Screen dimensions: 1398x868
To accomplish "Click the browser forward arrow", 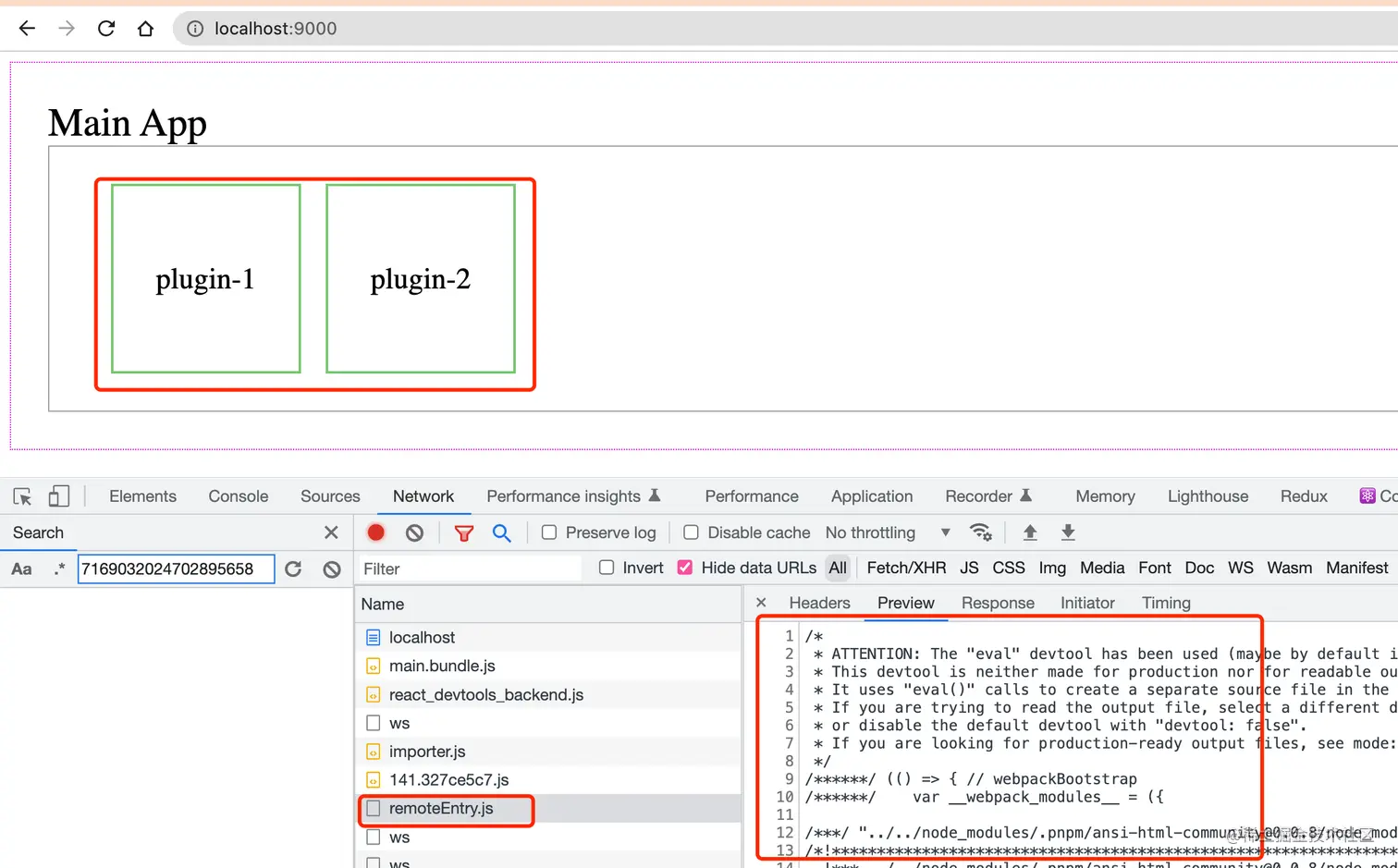I will coord(67,29).
